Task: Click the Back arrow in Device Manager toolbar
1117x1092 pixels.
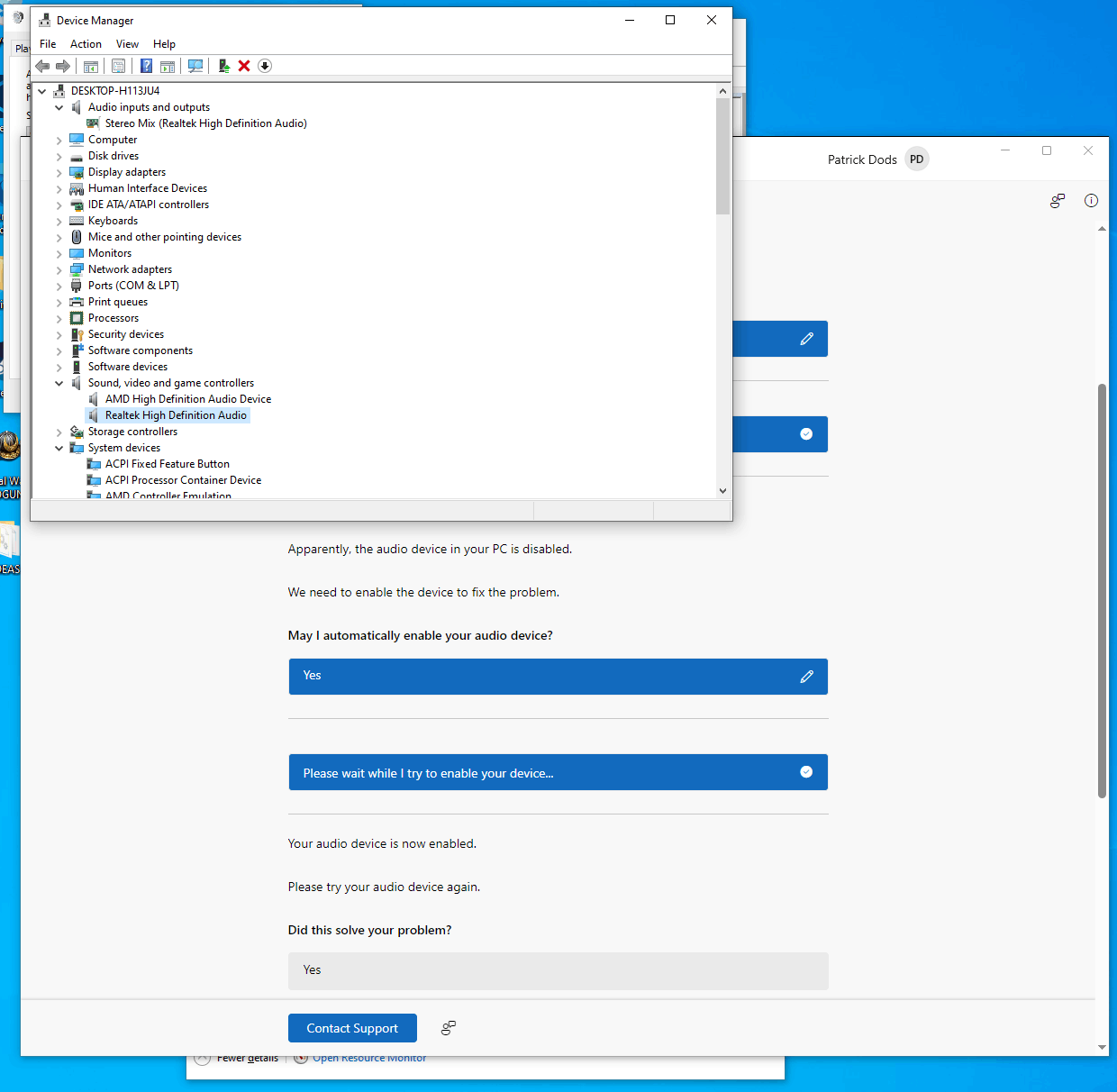Action: tap(42, 66)
